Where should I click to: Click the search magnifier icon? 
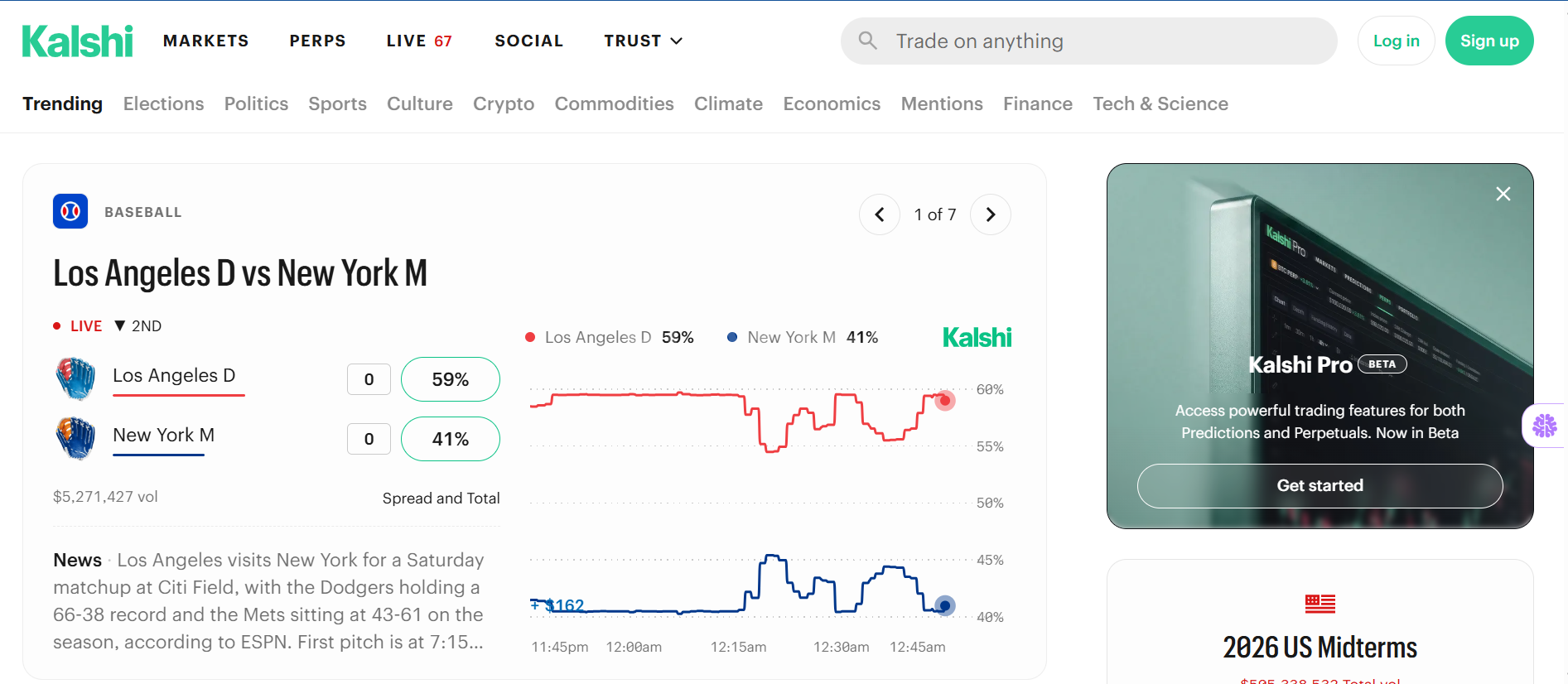867,41
